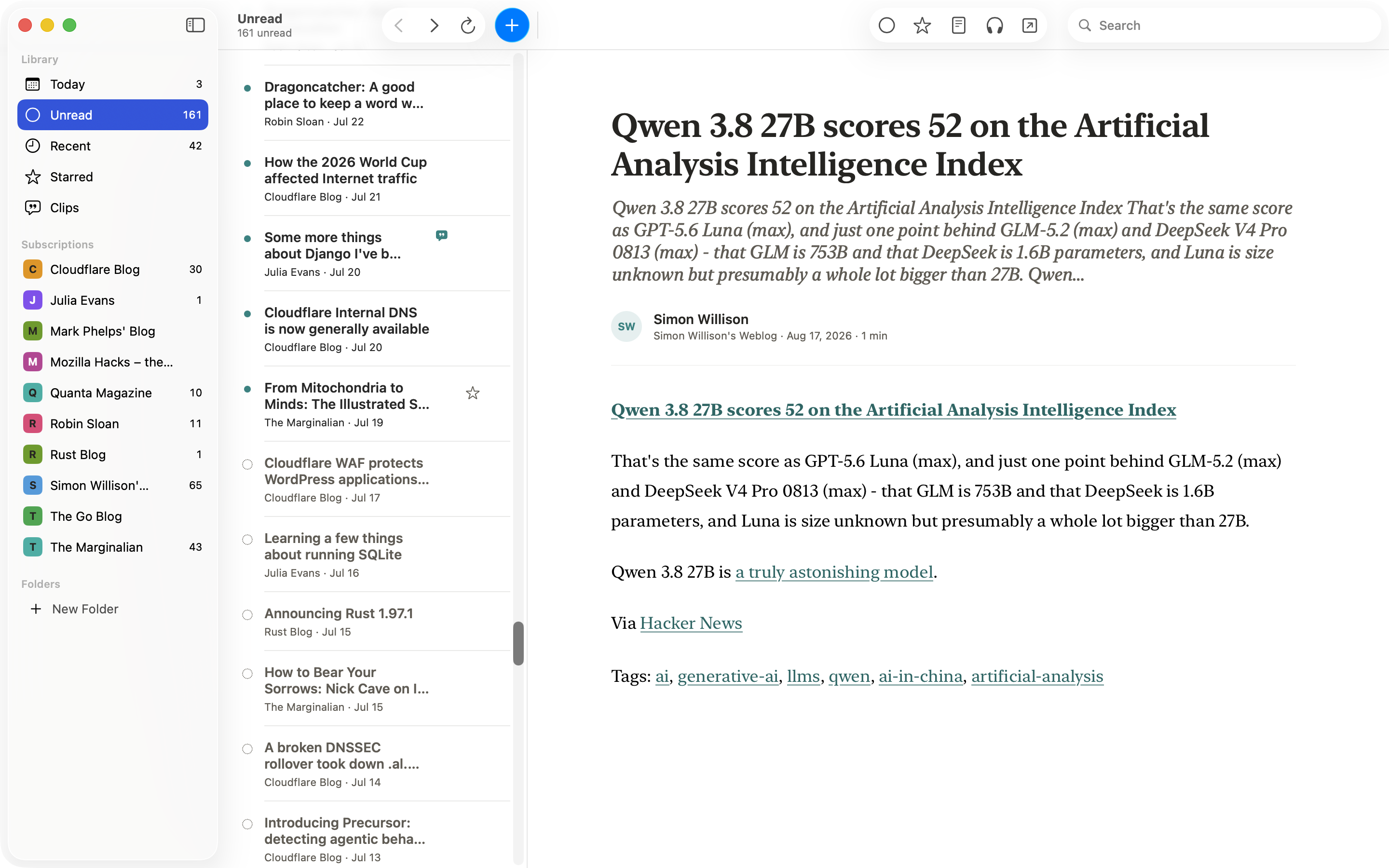Click the SW author avatar

tap(626, 326)
